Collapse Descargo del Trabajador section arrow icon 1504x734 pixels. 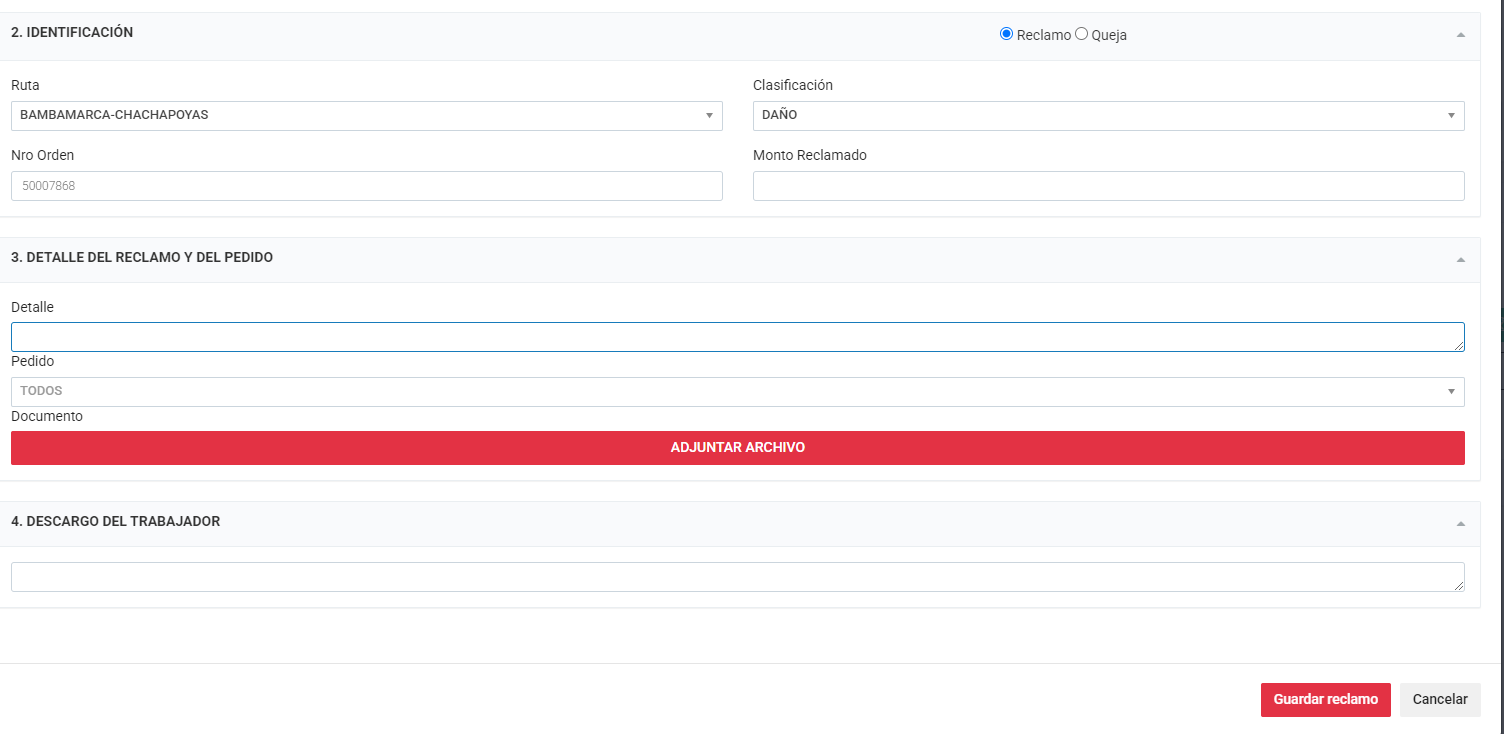tap(1460, 524)
